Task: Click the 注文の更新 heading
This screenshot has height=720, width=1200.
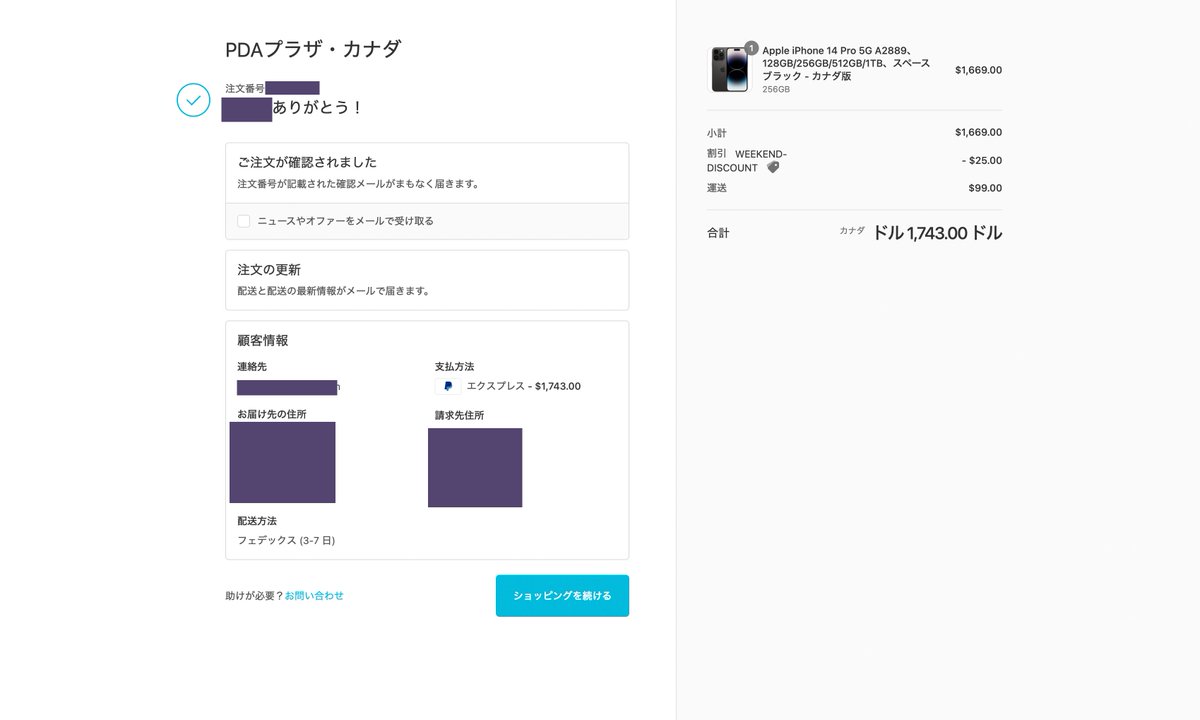Action: [269, 270]
